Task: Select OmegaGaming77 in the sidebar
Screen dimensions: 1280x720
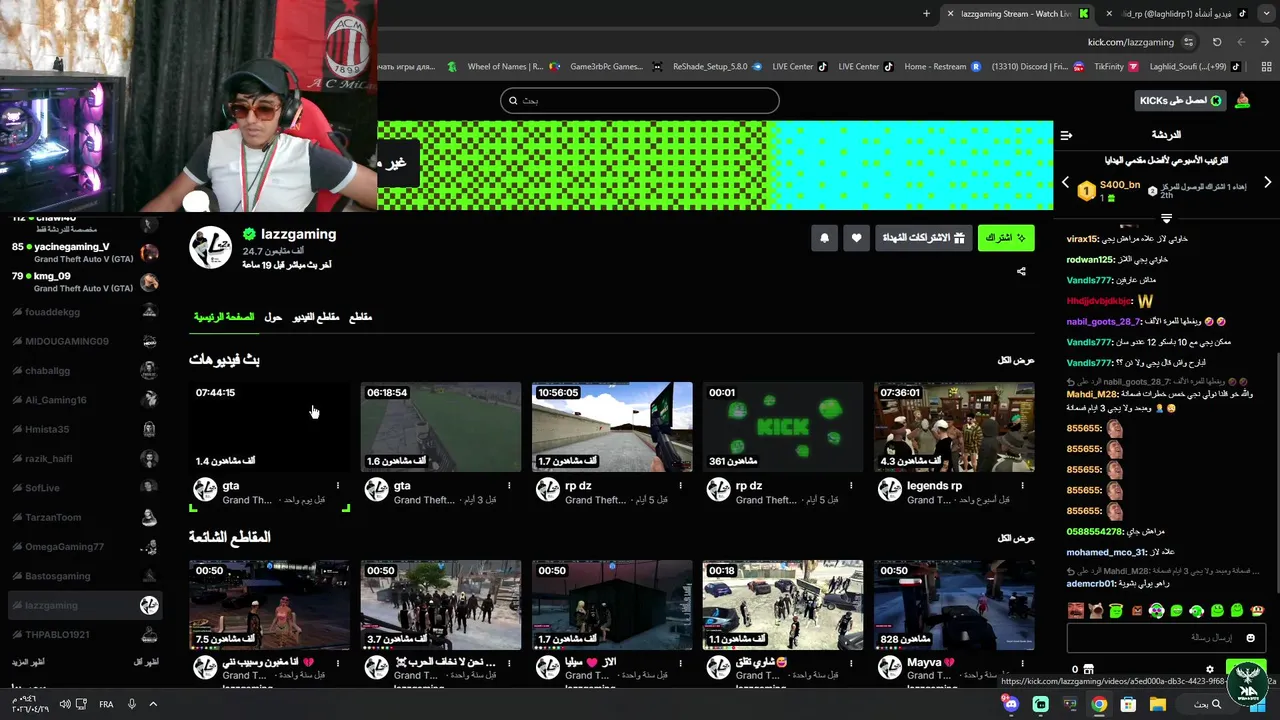Action: click(84, 547)
